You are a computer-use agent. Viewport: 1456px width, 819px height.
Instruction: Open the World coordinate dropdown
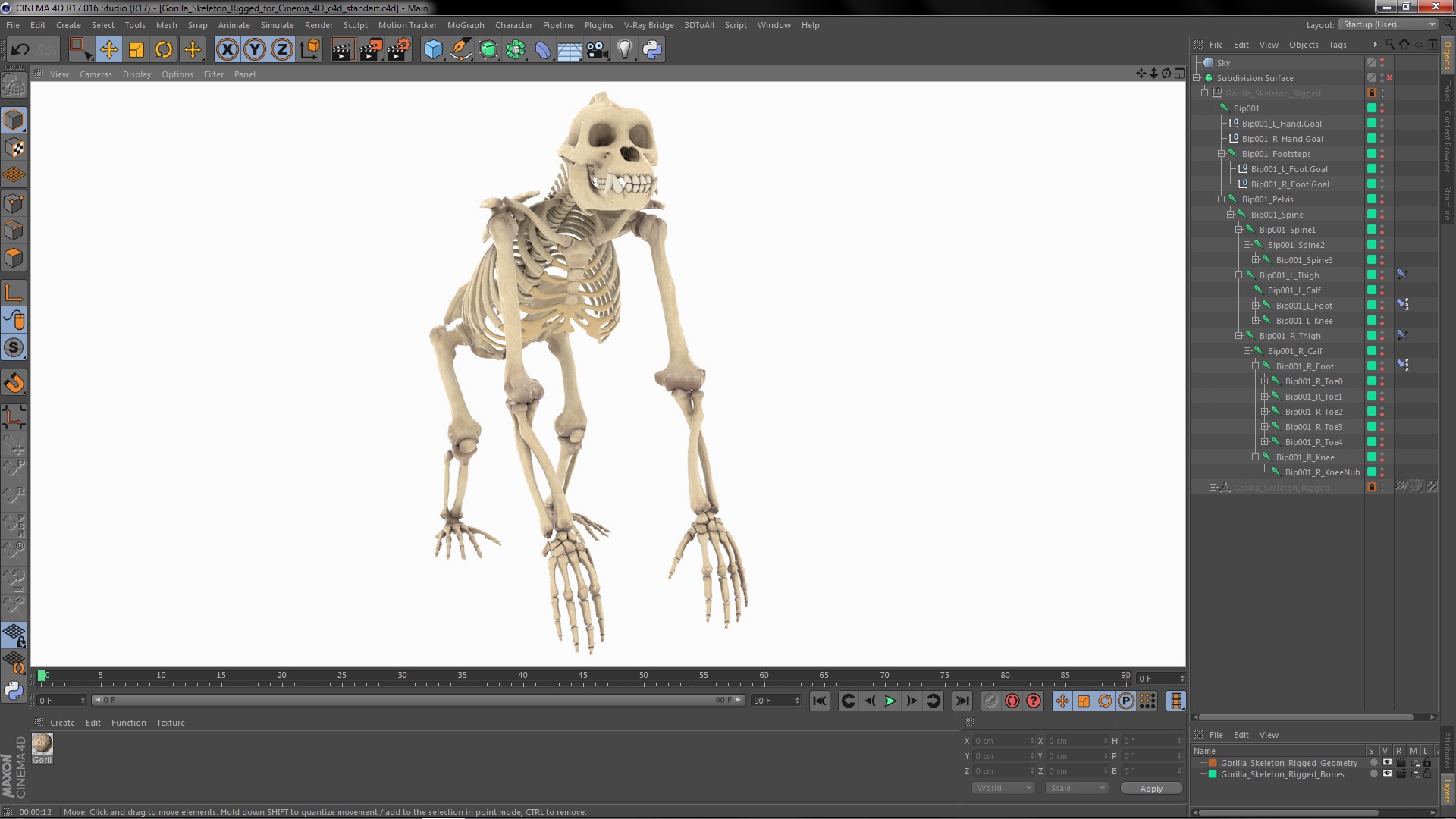click(x=1003, y=788)
